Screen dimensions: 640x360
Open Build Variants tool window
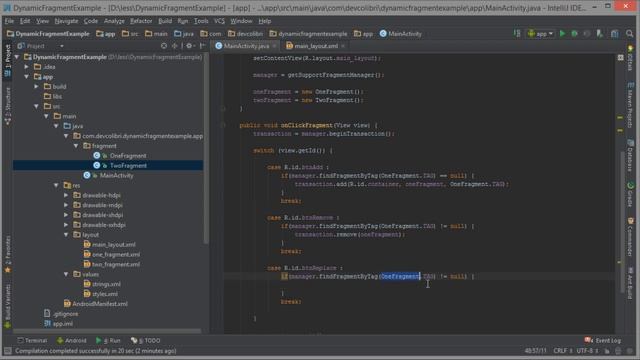(8, 306)
